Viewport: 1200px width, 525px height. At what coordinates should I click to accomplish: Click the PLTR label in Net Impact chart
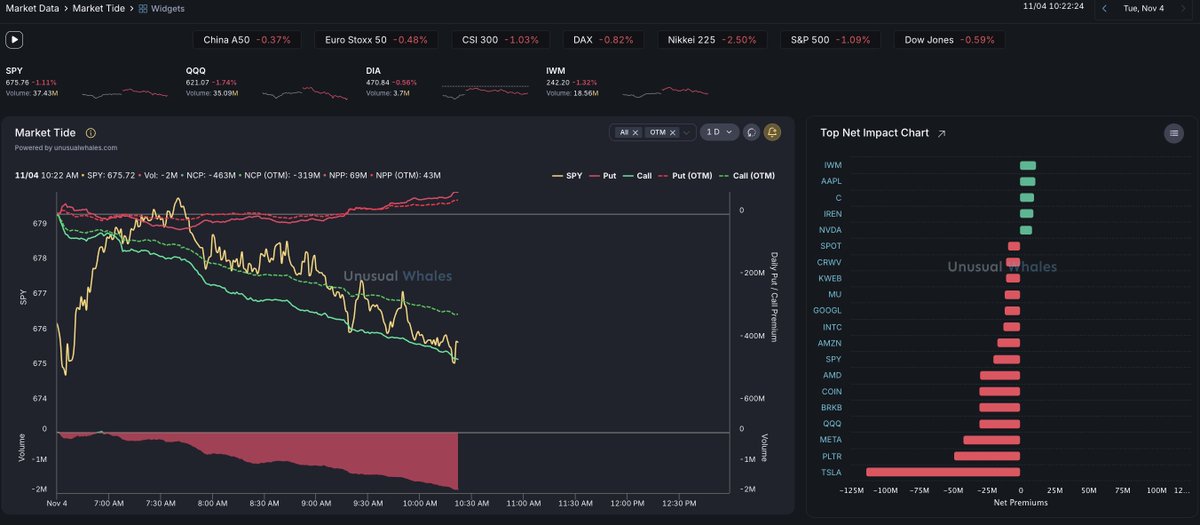pyautogui.click(x=831, y=456)
